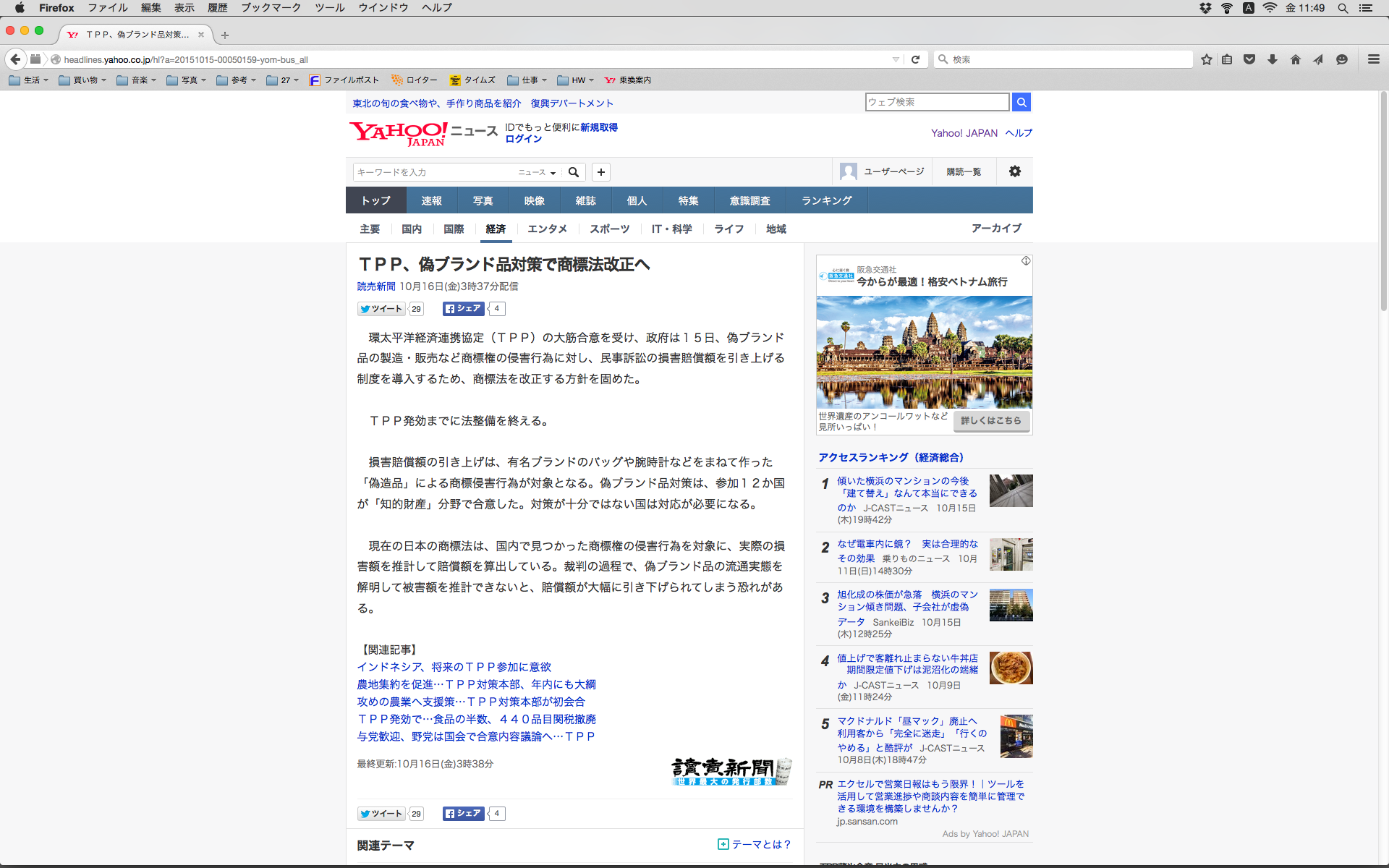The image size is (1389, 868).
Task: Open URL bar history dropdown arrow
Action: (896, 59)
